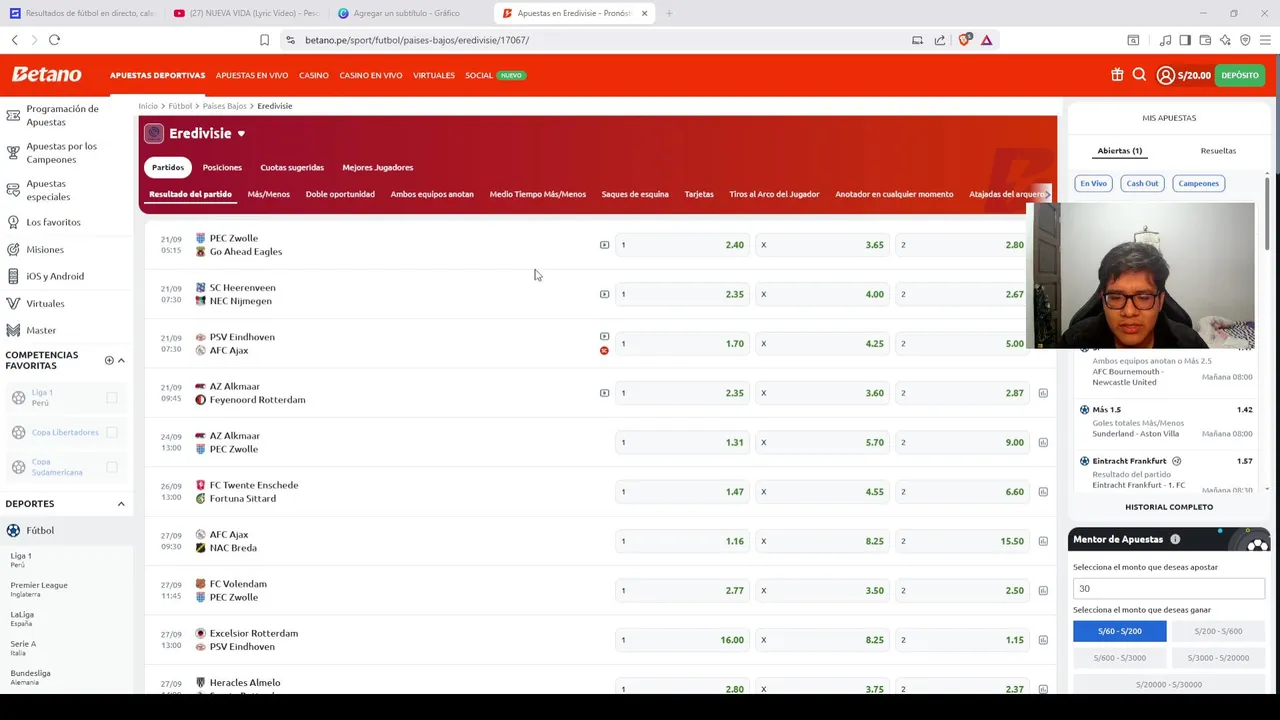
Task: Open stats icon for AFC Ajax vs NAC Breda
Action: click(1043, 541)
